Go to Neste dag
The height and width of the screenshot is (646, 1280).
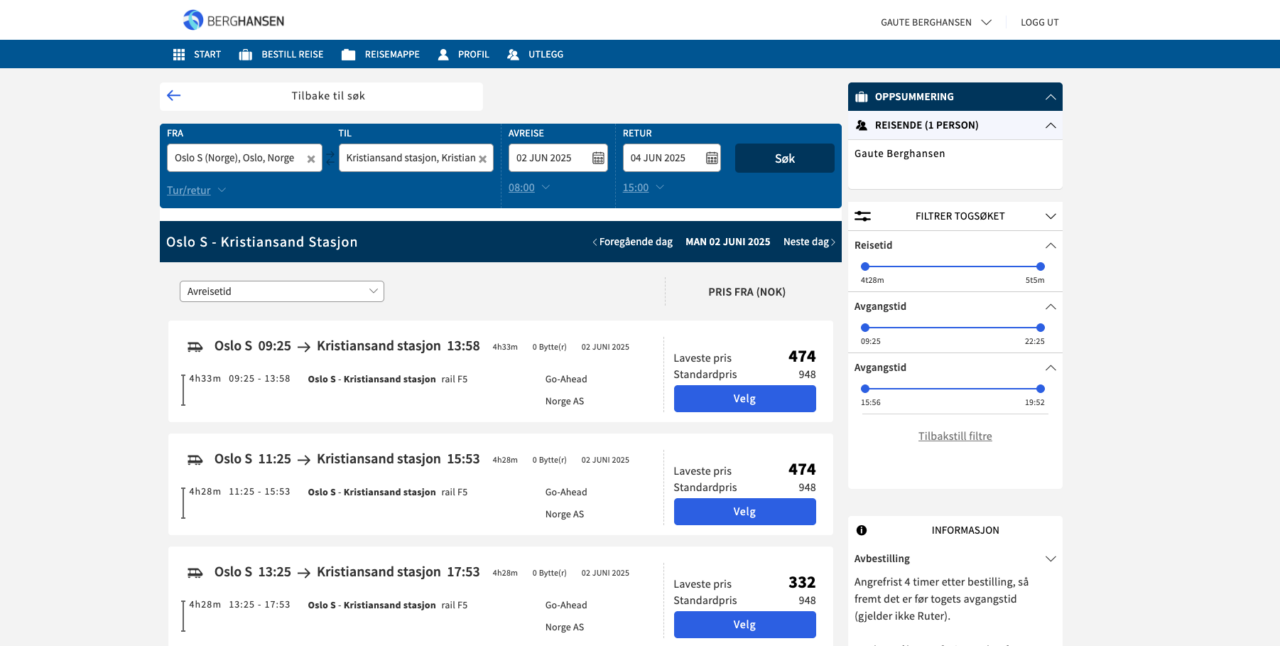809,242
